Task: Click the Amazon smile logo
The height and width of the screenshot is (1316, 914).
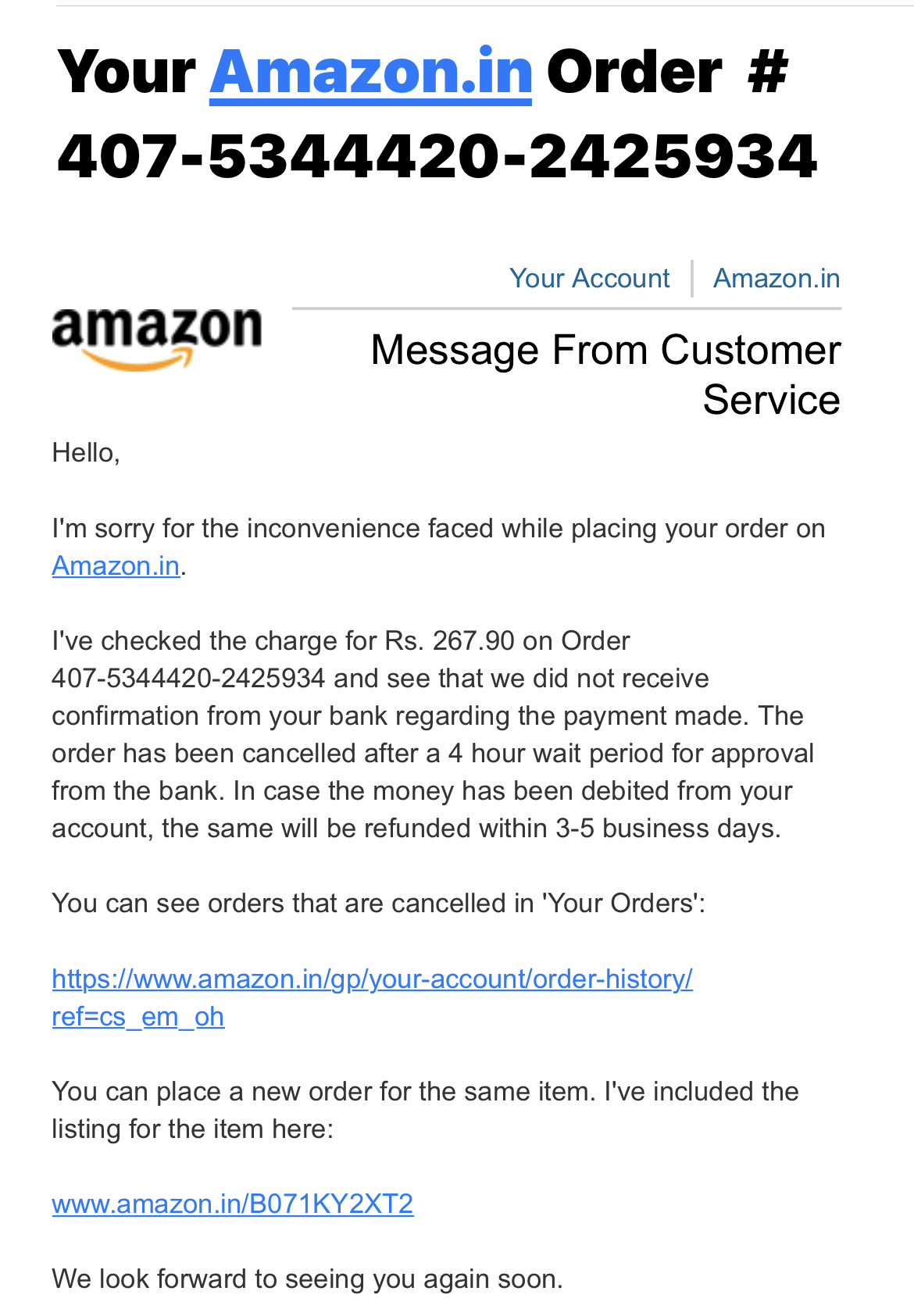Action: [x=156, y=338]
